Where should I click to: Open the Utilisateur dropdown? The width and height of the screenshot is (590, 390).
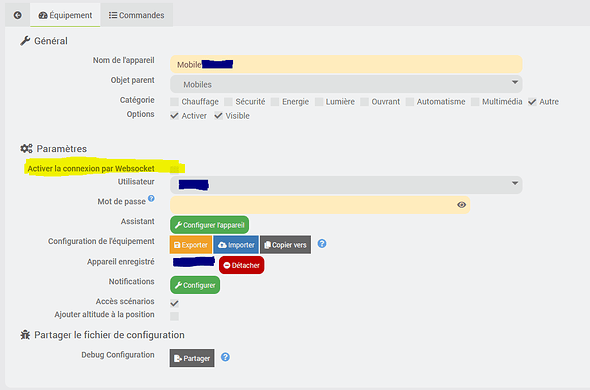[346, 185]
